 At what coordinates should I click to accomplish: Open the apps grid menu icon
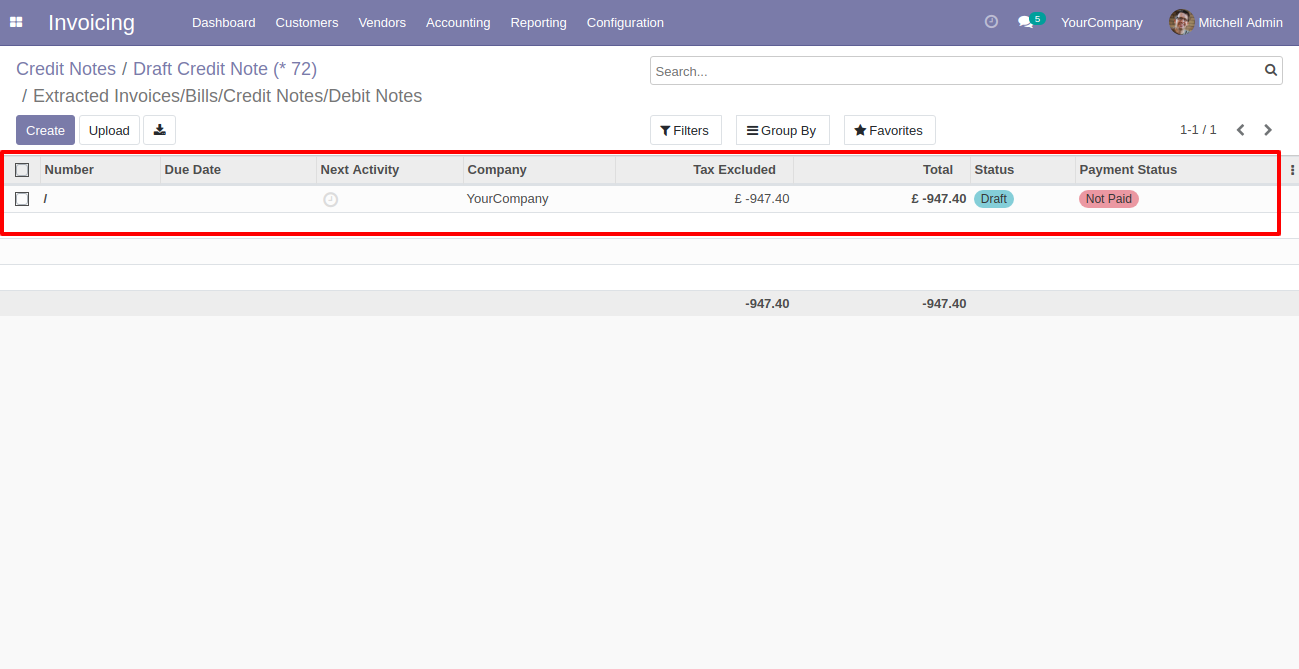pyautogui.click(x=16, y=22)
